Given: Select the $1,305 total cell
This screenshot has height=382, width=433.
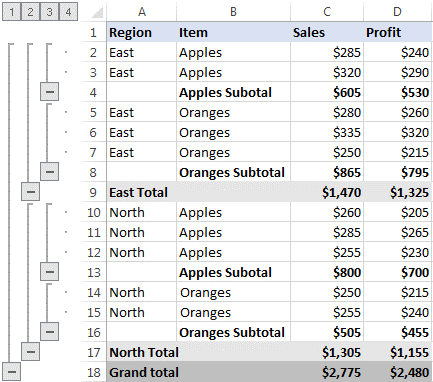Looking at the screenshot, I should [x=327, y=352].
